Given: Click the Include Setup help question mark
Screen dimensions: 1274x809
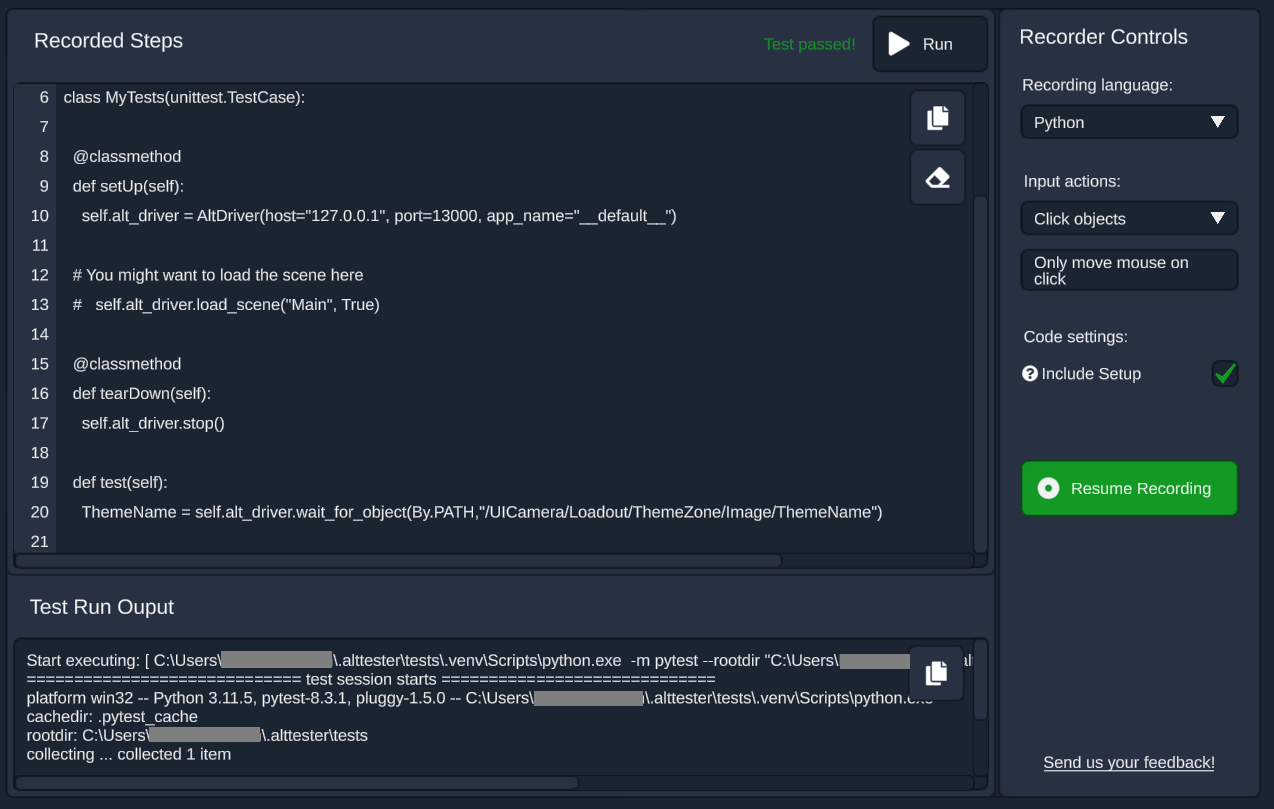Looking at the screenshot, I should pos(1029,374).
